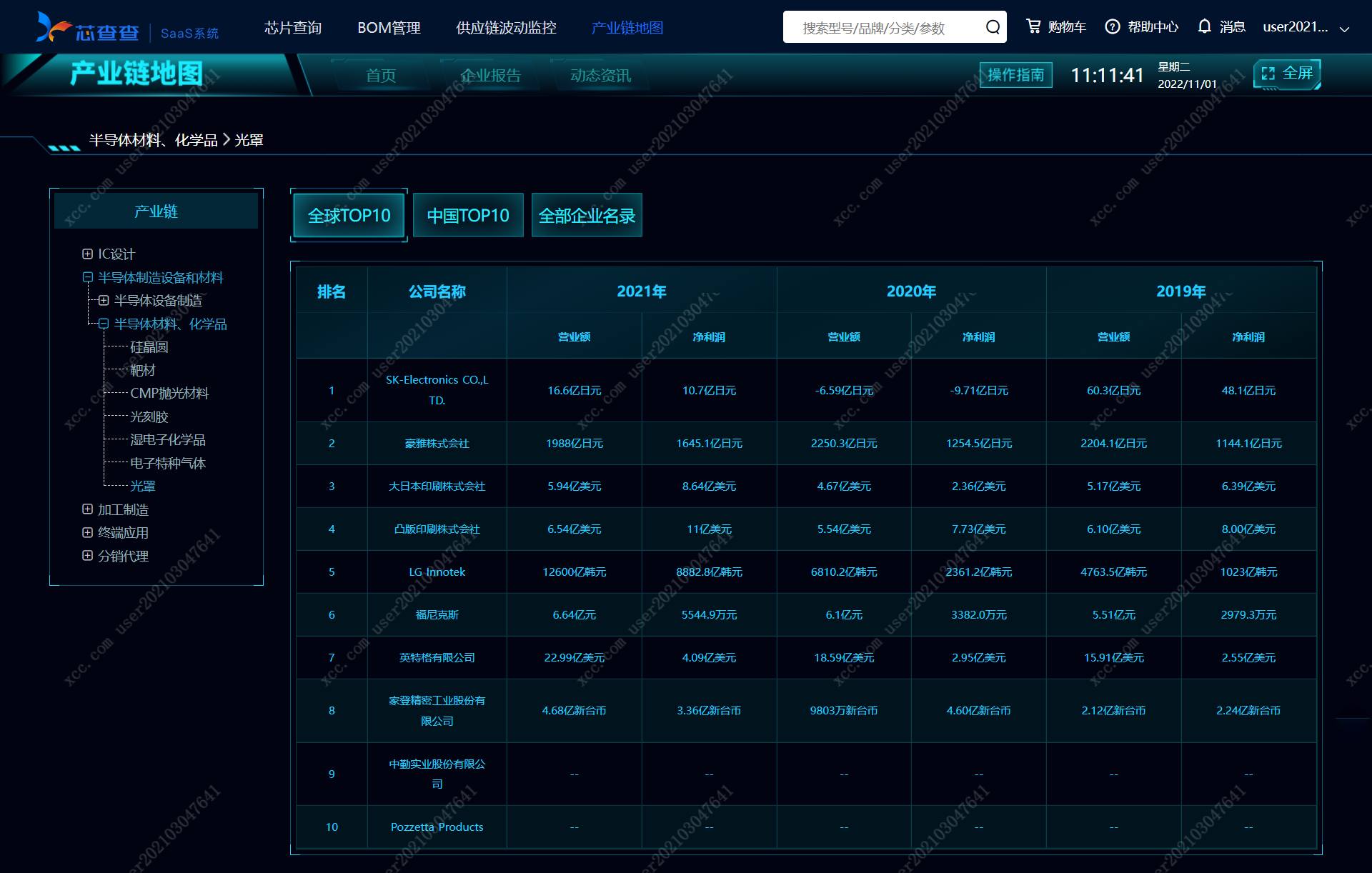The height and width of the screenshot is (873, 1372).
Task: Select 光刻胶 in the tree
Action: (x=149, y=416)
